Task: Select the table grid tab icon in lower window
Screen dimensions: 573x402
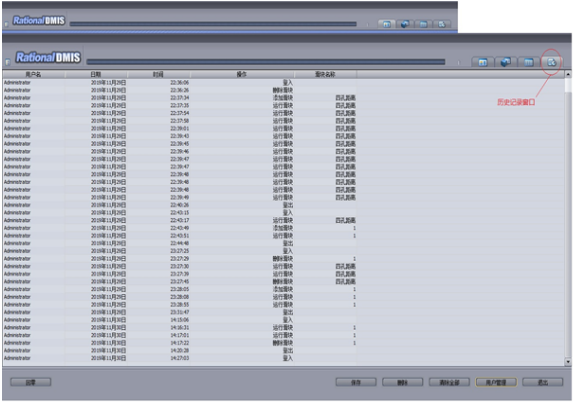Action: click(x=528, y=62)
